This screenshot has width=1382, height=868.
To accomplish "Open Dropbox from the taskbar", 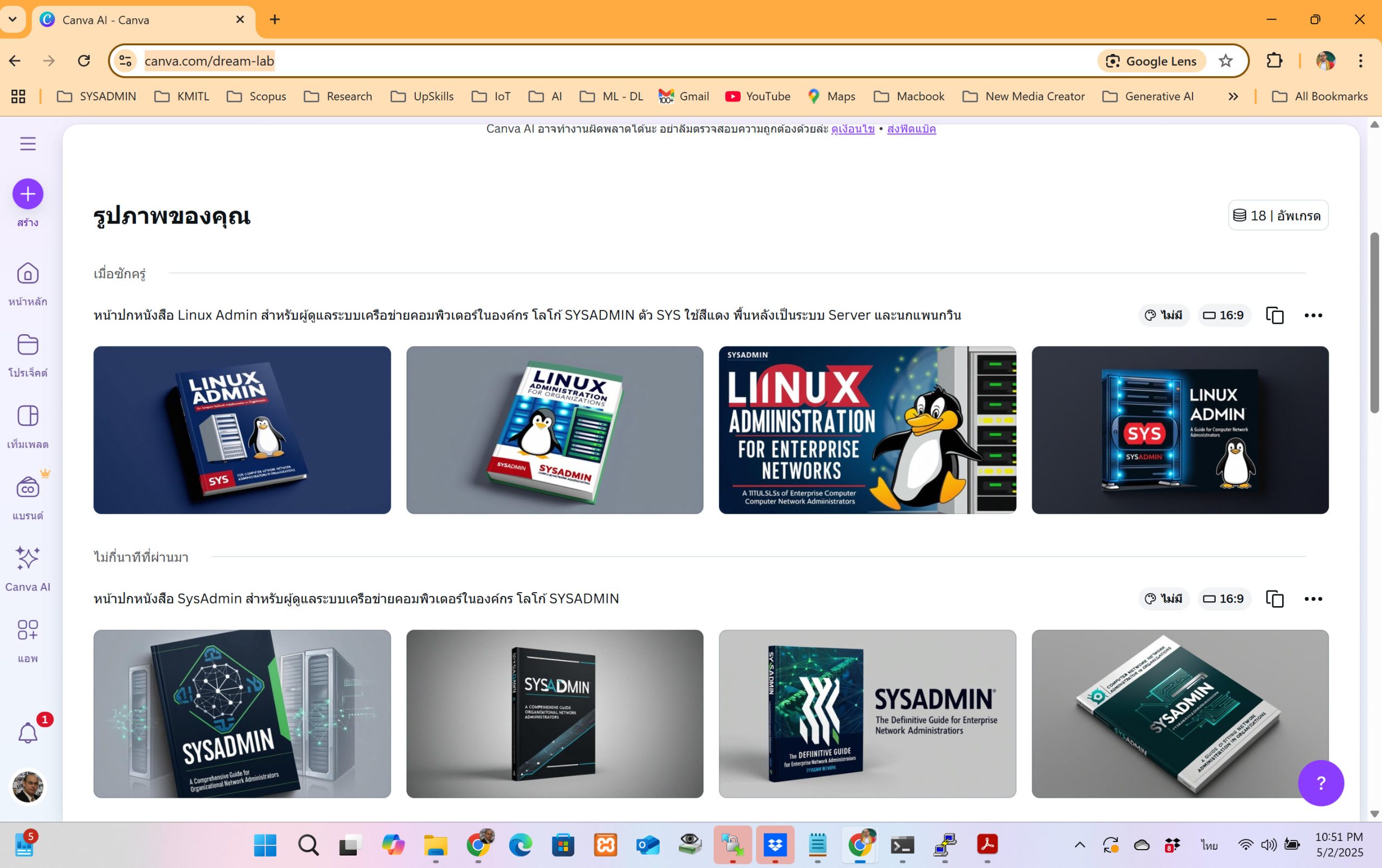I will (x=775, y=845).
